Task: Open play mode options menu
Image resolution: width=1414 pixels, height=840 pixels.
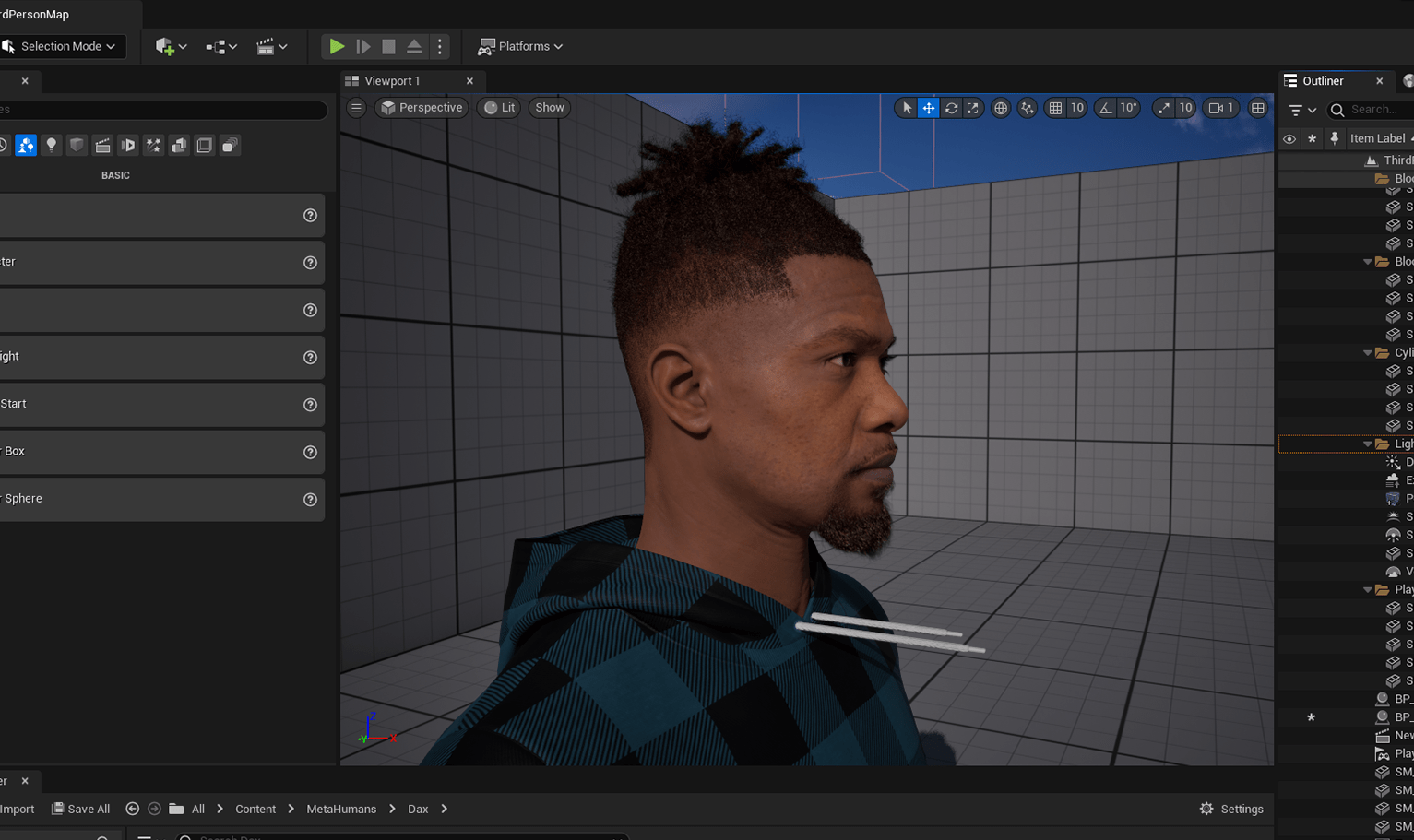Action: tap(440, 46)
